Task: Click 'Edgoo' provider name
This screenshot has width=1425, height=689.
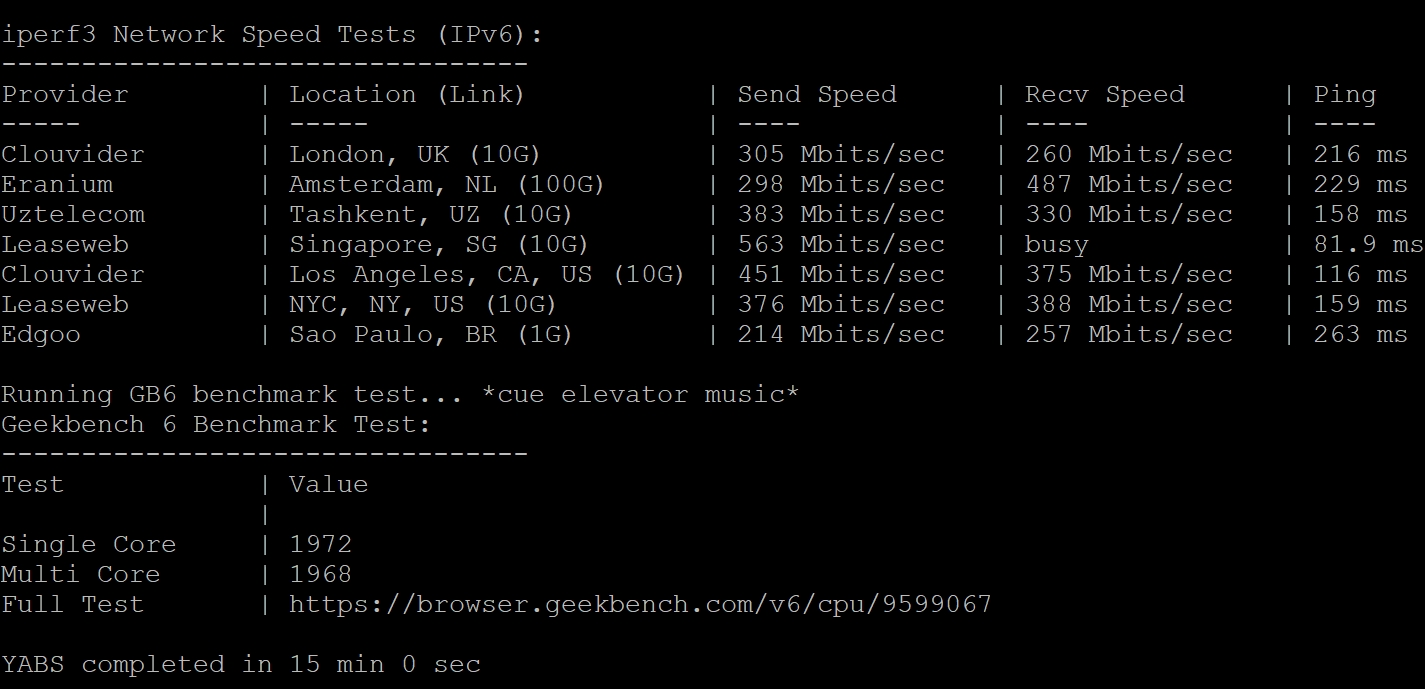Action: click(x=41, y=335)
